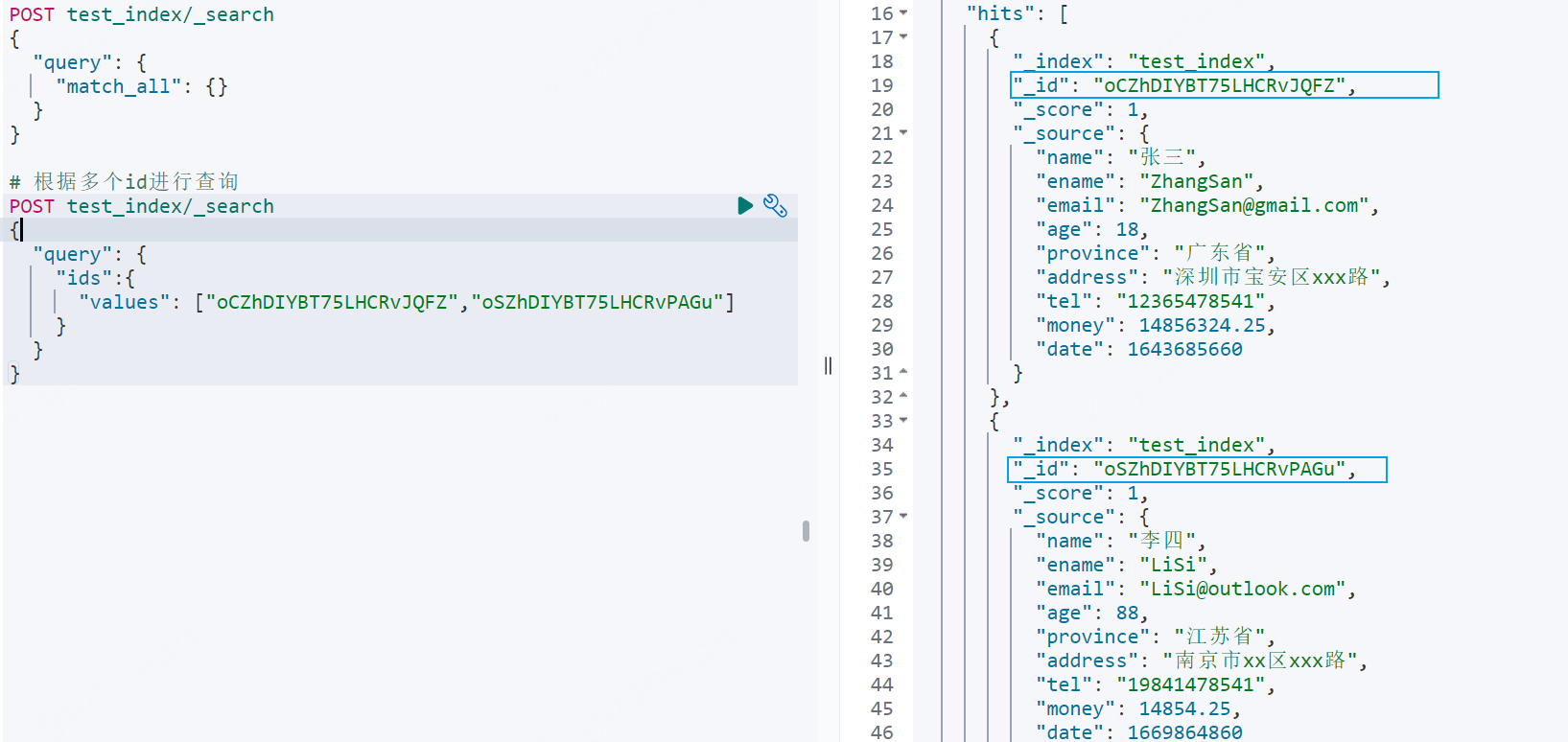Click the "ename": "ZhangSan" line
The width and height of the screenshot is (1568, 742).
[x=1150, y=181]
